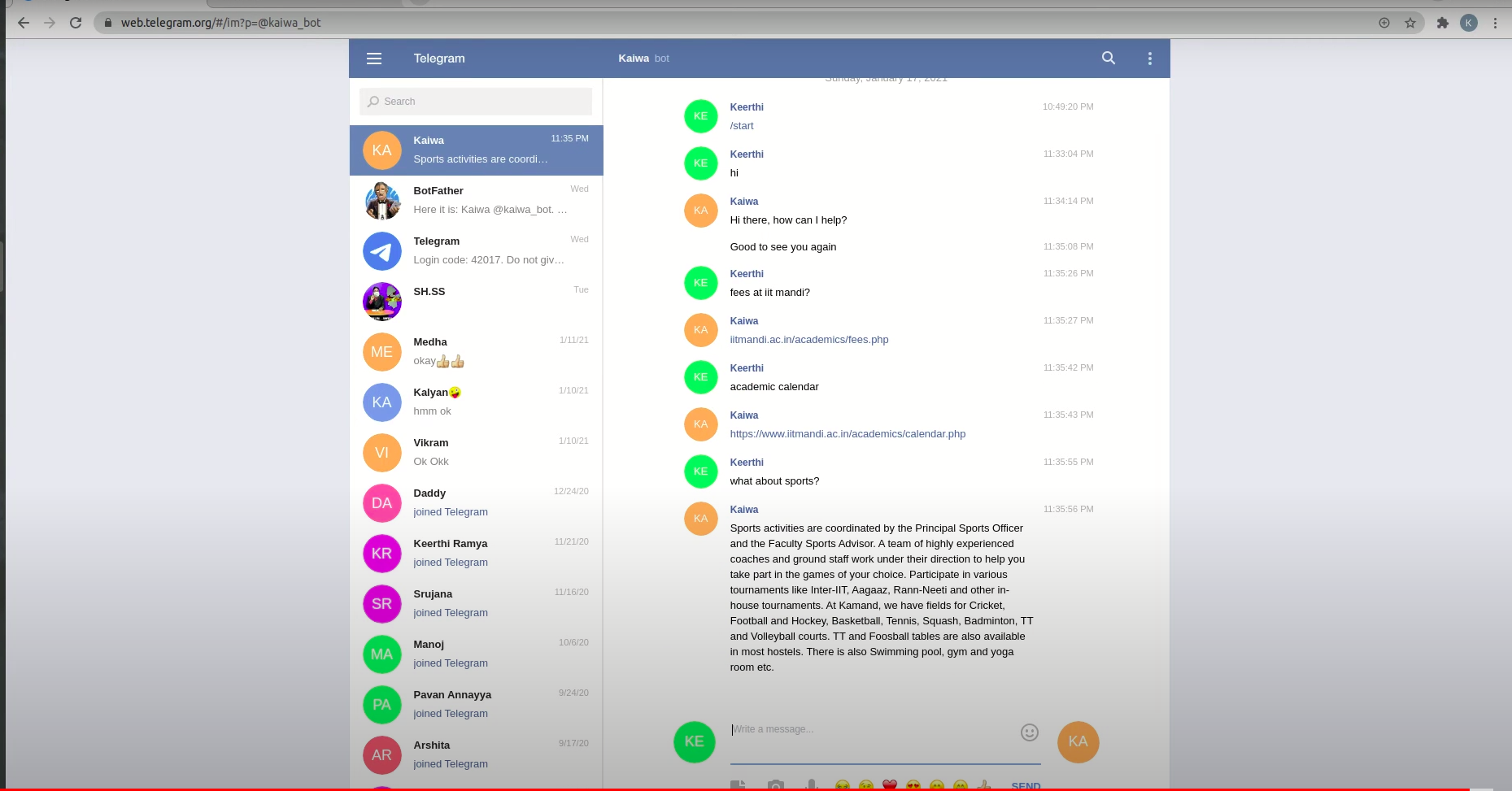Viewport: 1512px width, 791px height.
Task: Open the Telegram hamburger menu
Action: coord(374,59)
